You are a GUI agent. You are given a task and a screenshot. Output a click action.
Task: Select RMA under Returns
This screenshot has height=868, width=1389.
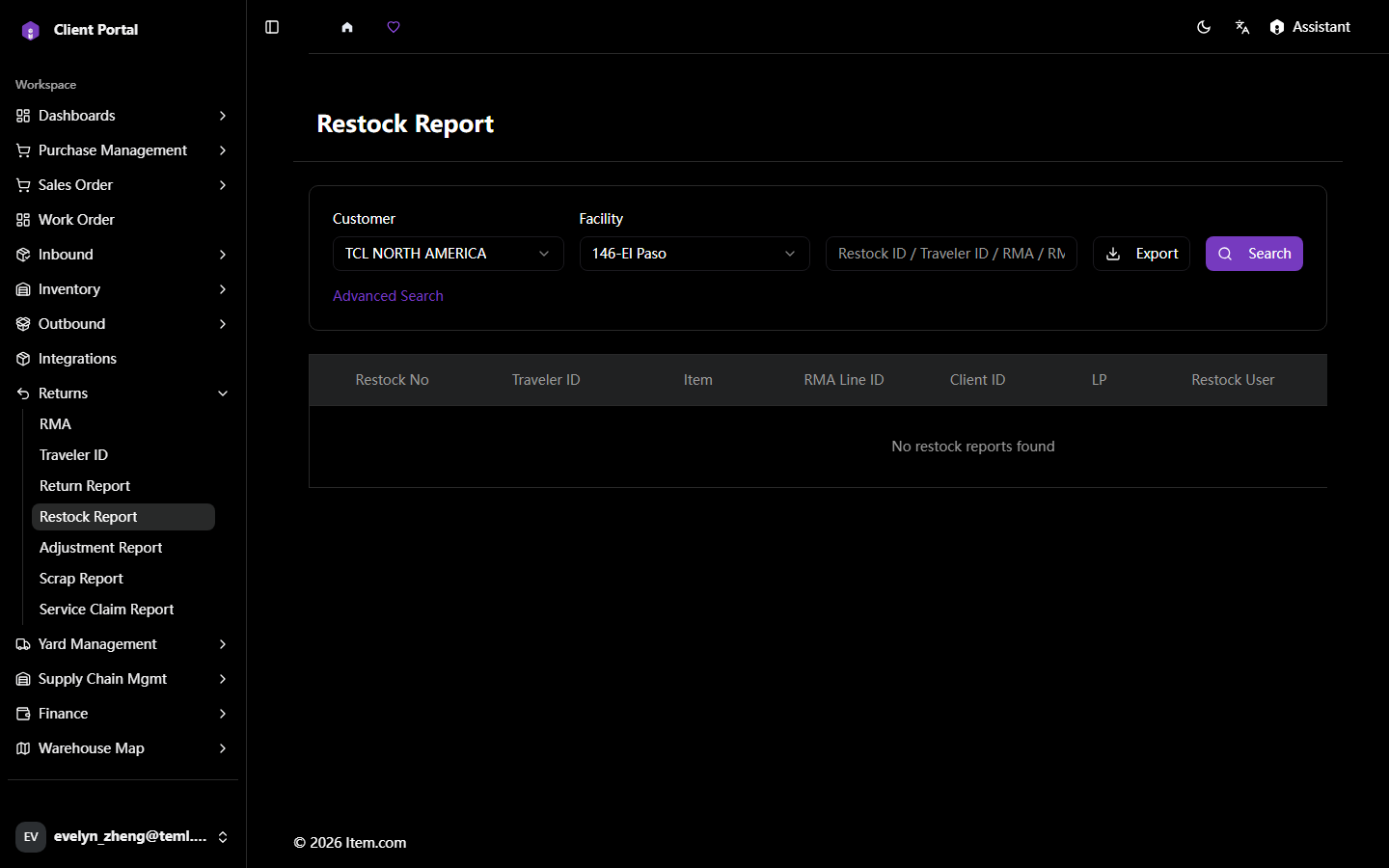123,424
